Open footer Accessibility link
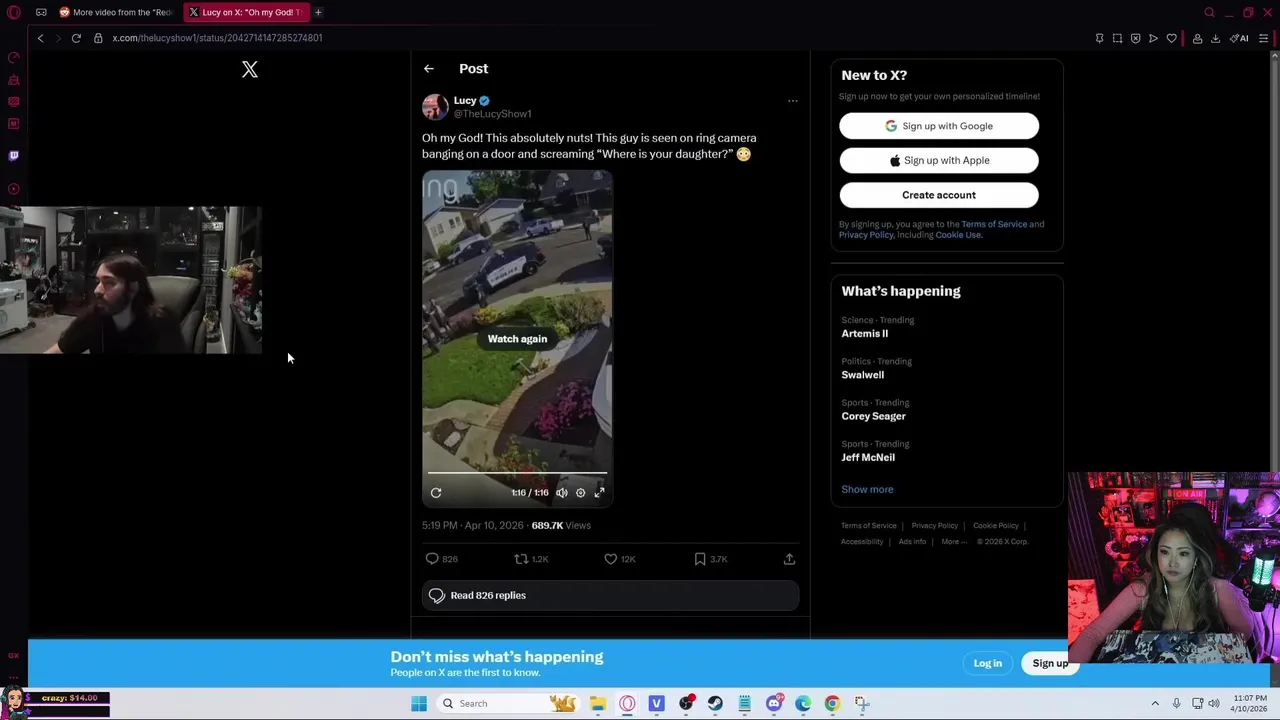1280x720 pixels. pyautogui.click(x=862, y=541)
